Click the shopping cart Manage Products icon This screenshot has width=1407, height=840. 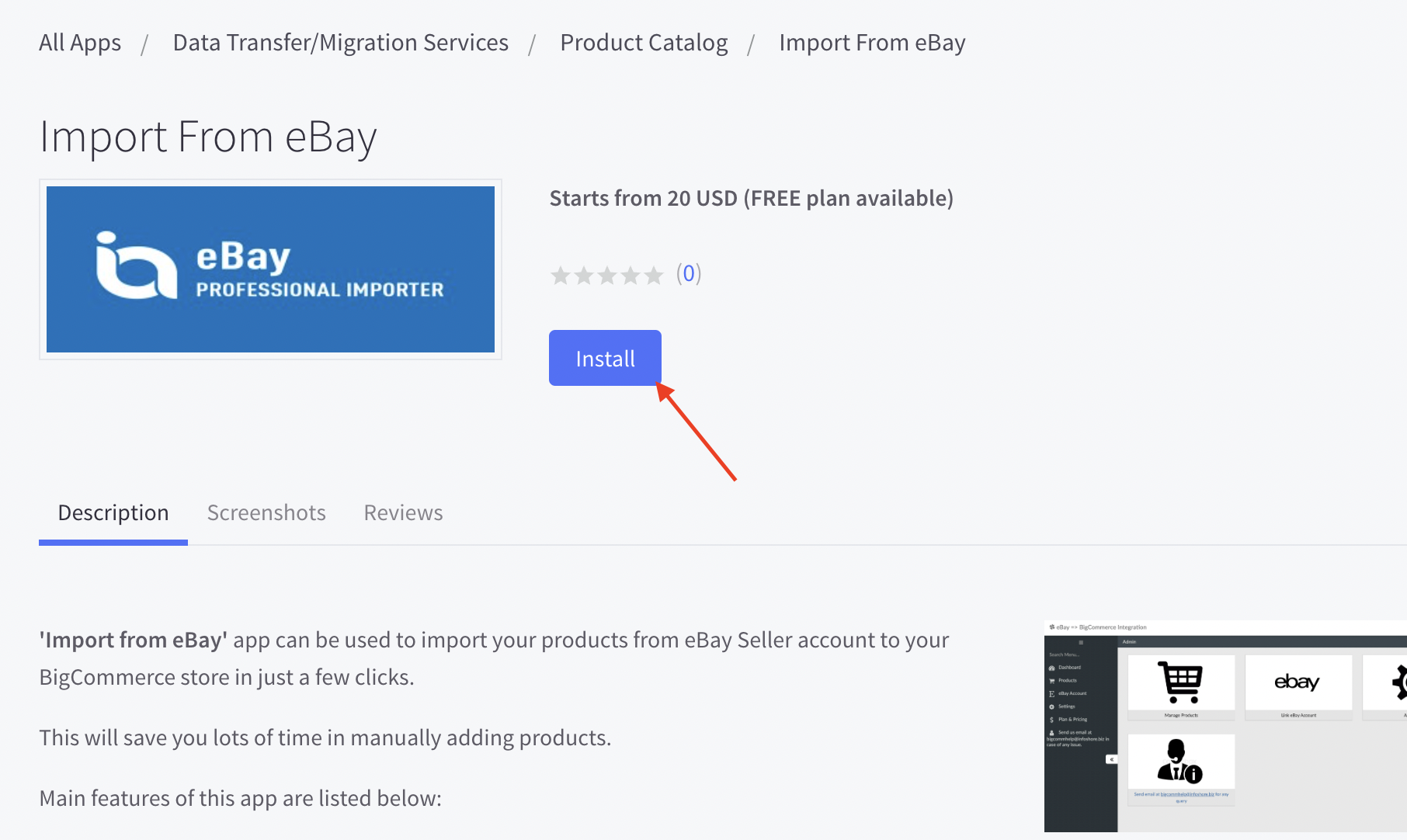(1180, 683)
